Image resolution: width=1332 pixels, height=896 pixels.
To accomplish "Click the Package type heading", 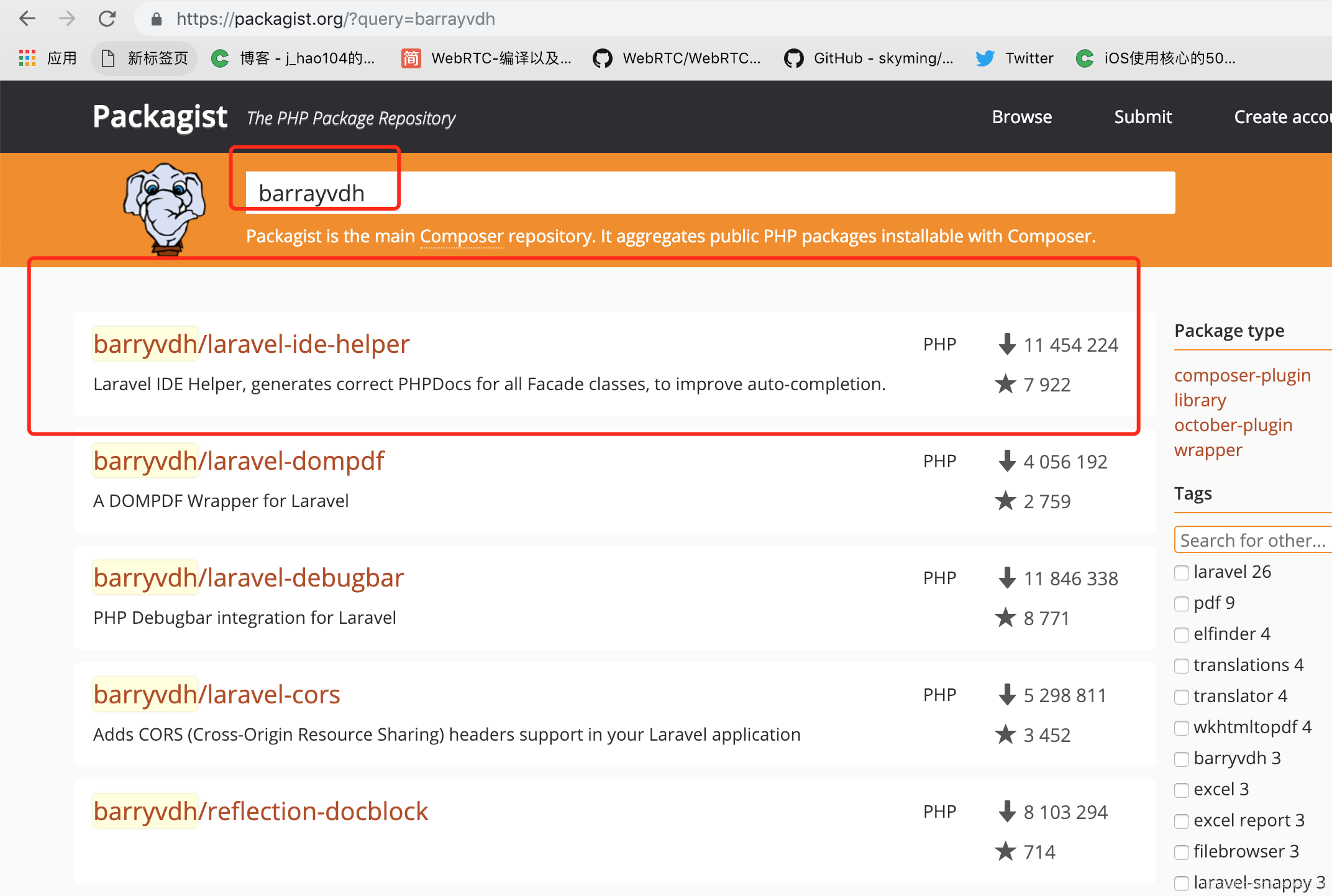I will pos(1229,331).
